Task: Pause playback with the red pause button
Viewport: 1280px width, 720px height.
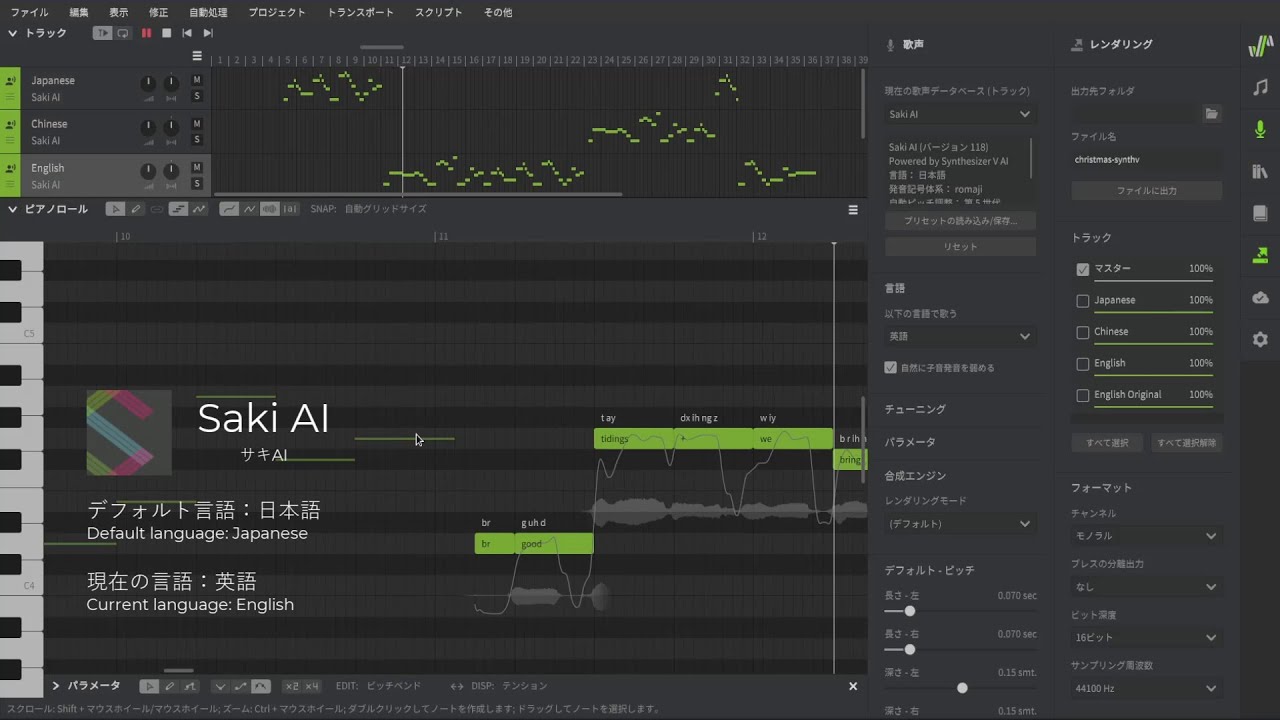Action: click(146, 33)
